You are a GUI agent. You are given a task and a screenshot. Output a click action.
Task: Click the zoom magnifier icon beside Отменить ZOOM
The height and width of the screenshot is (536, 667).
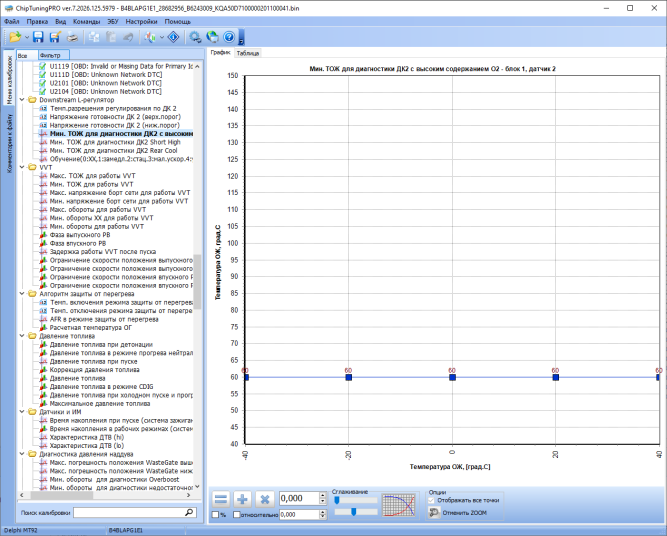click(x=434, y=513)
